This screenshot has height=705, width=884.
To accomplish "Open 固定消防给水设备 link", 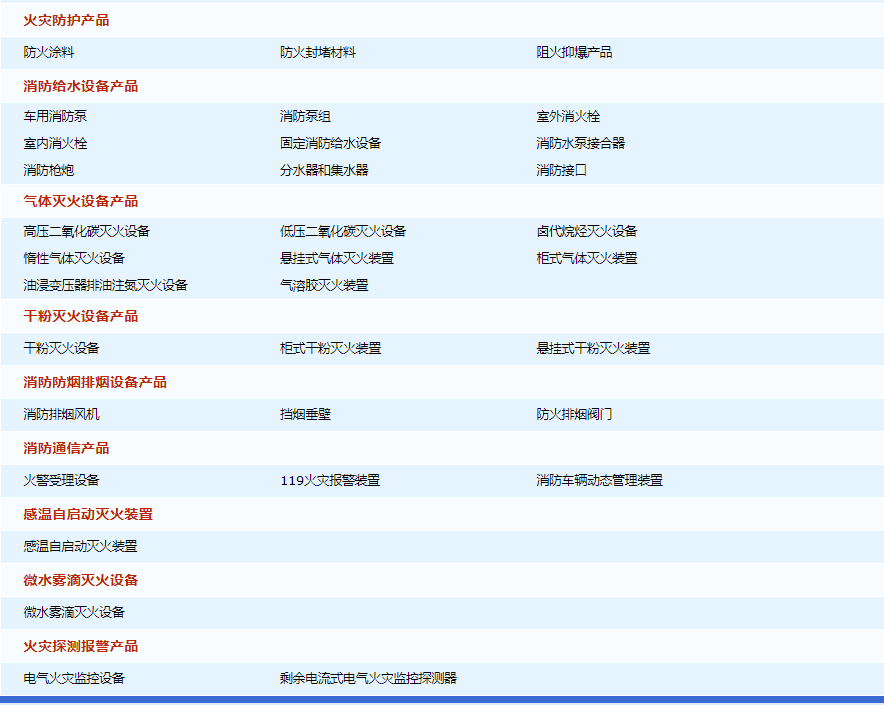I will click(330, 143).
